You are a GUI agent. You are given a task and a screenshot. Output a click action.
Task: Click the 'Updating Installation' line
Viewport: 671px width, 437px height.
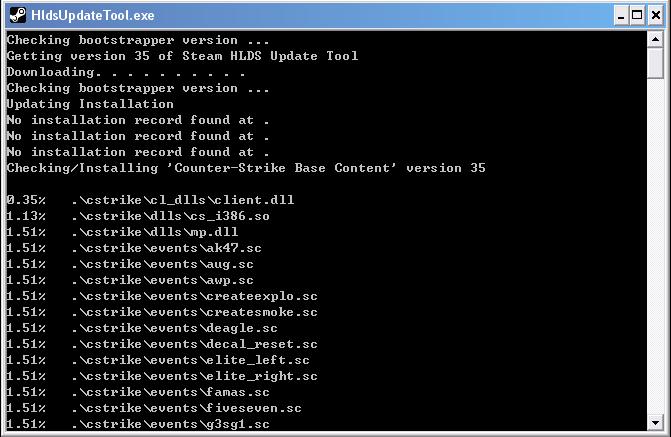[90, 104]
